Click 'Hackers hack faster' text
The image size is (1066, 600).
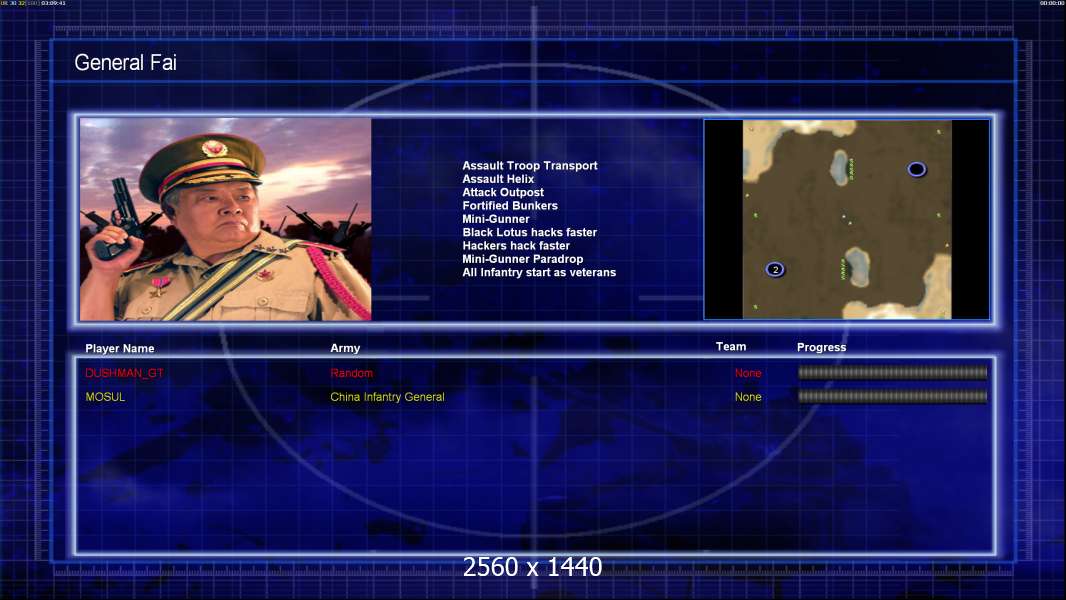coord(516,245)
